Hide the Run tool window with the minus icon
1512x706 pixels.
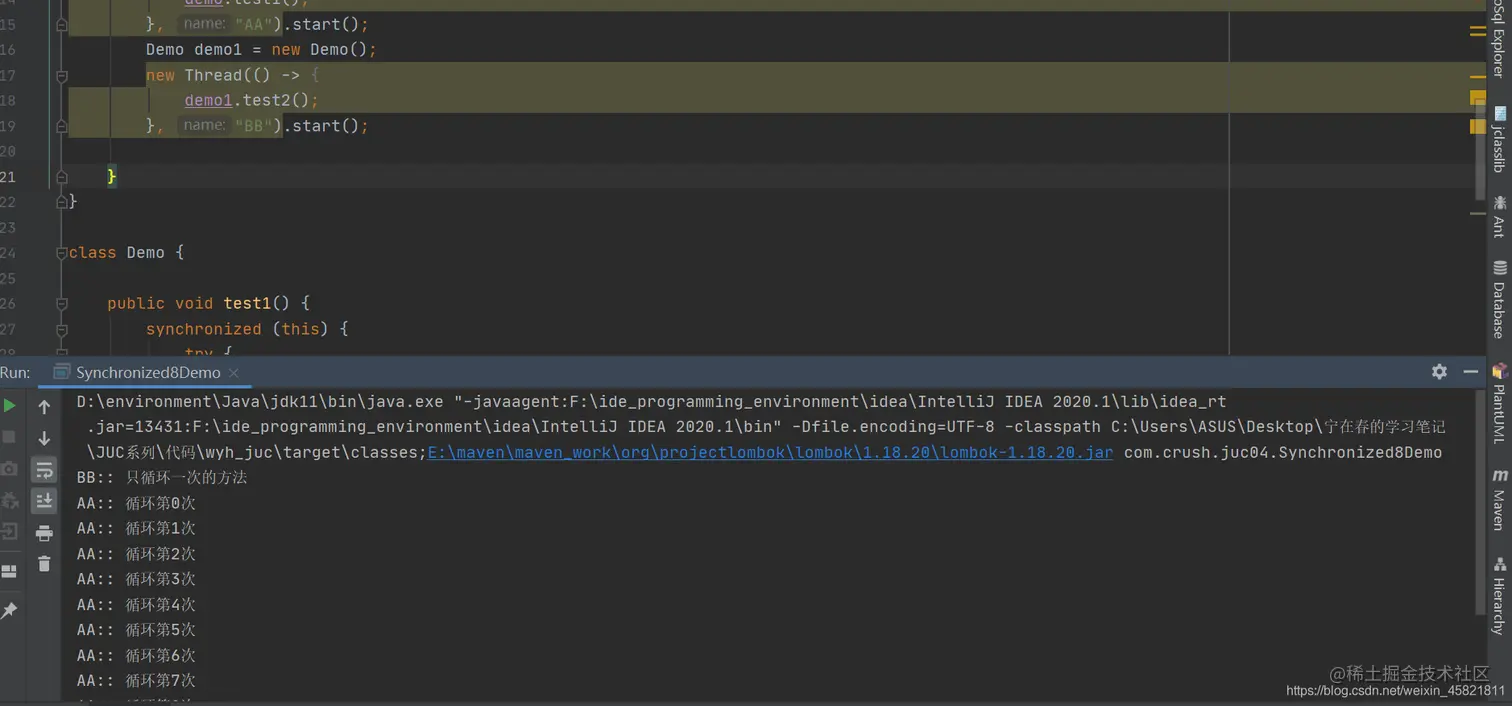[1470, 372]
